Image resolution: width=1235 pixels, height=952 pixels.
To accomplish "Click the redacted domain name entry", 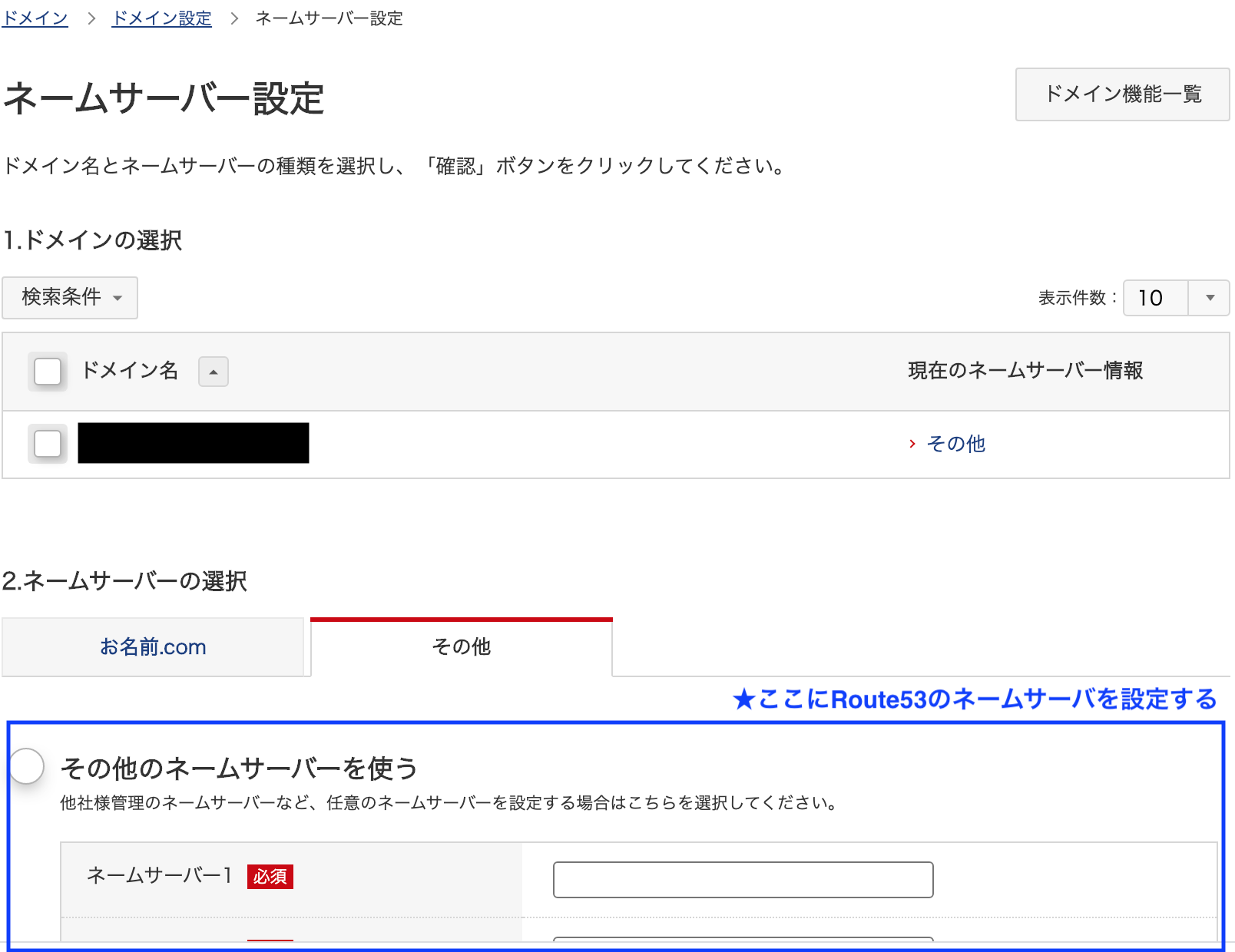I will click(x=194, y=443).
